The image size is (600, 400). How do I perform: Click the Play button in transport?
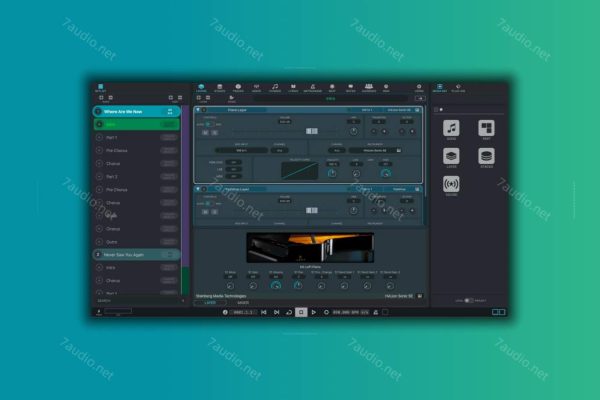click(x=314, y=312)
